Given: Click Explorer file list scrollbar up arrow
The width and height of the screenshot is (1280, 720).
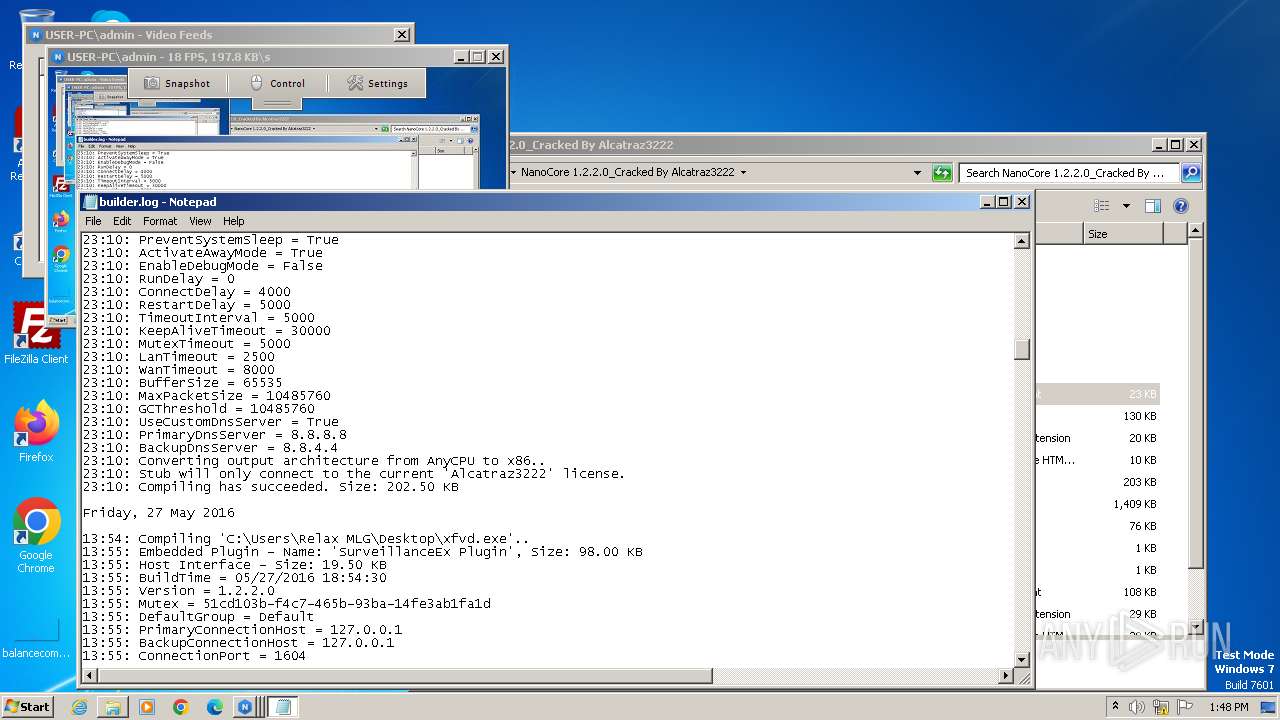Looking at the screenshot, I should pos(1195,231).
